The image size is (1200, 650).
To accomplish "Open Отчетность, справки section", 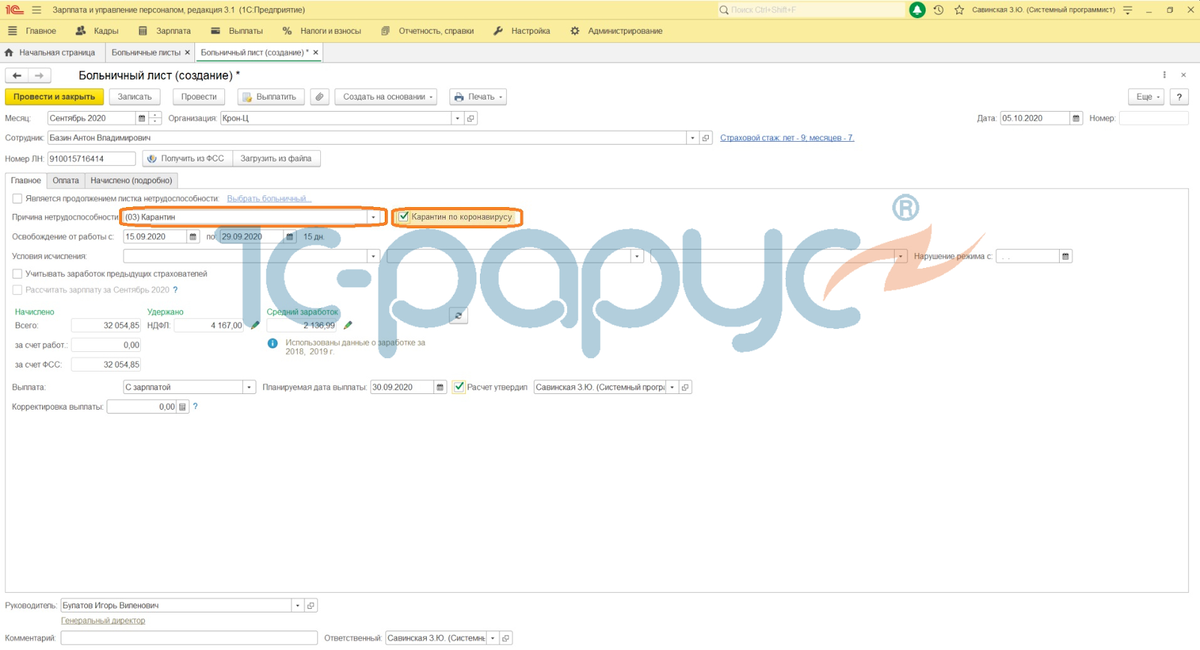I will [x=427, y=31].
